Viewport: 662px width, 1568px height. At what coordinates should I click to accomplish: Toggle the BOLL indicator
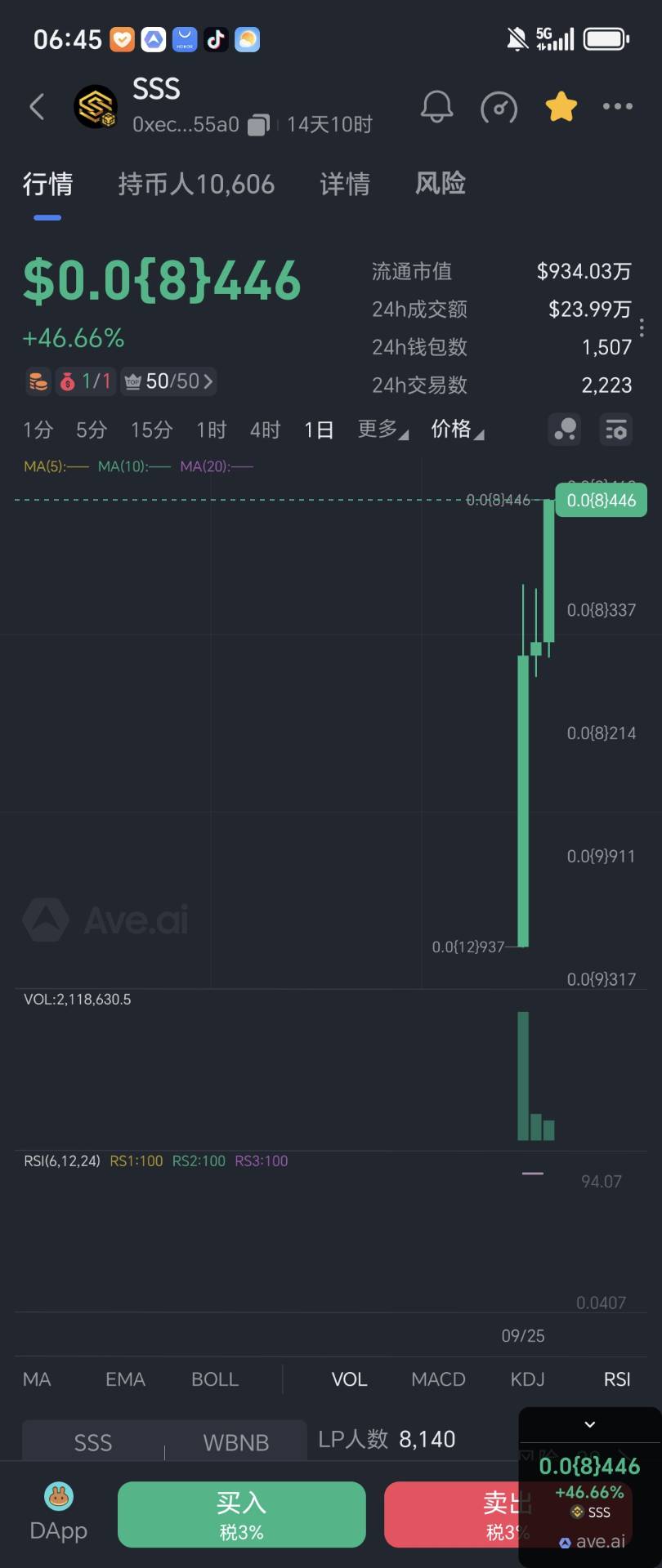click(215, 1379)
